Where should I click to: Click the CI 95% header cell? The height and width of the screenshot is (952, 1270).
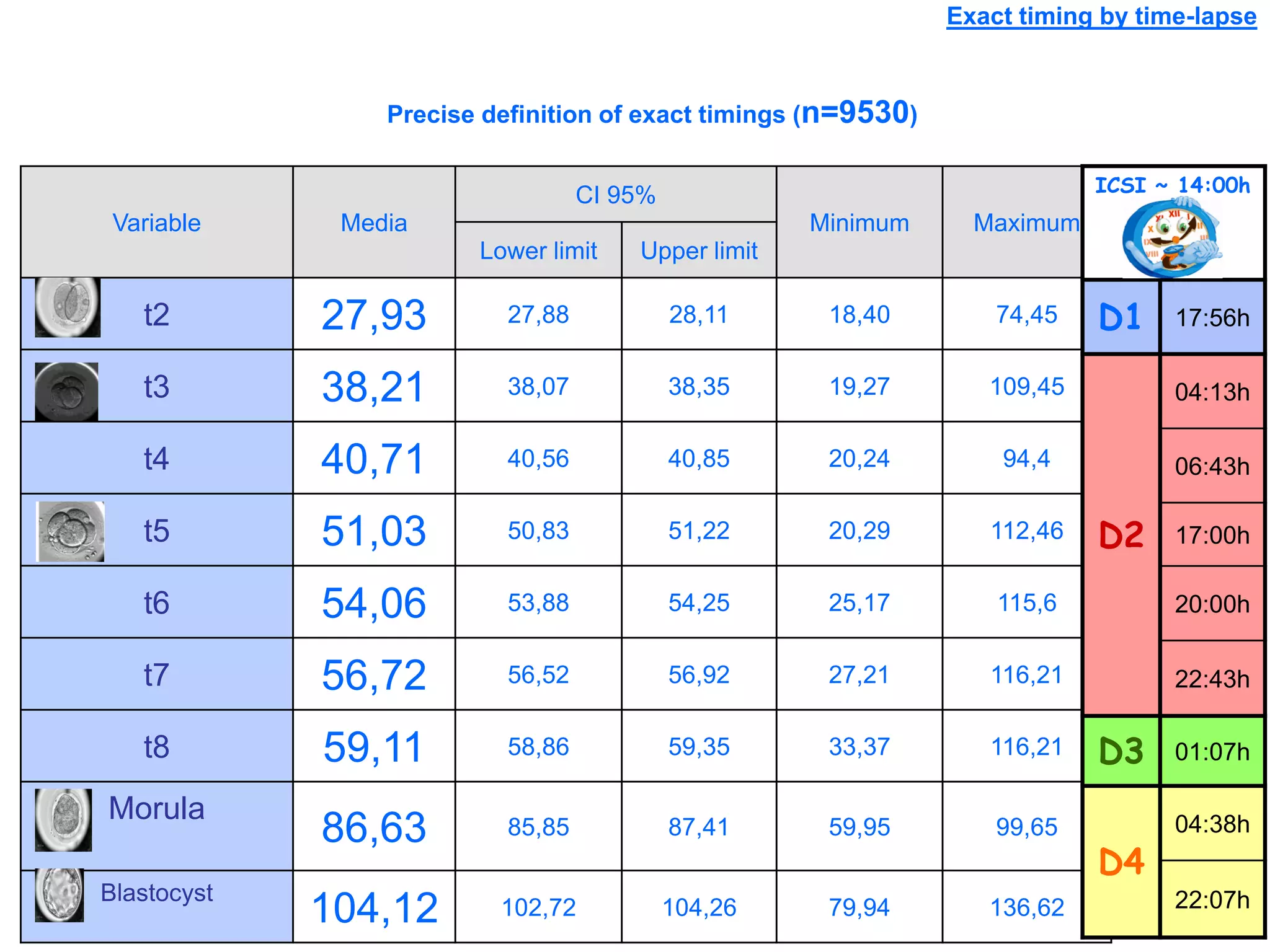[x=615, y=195]
